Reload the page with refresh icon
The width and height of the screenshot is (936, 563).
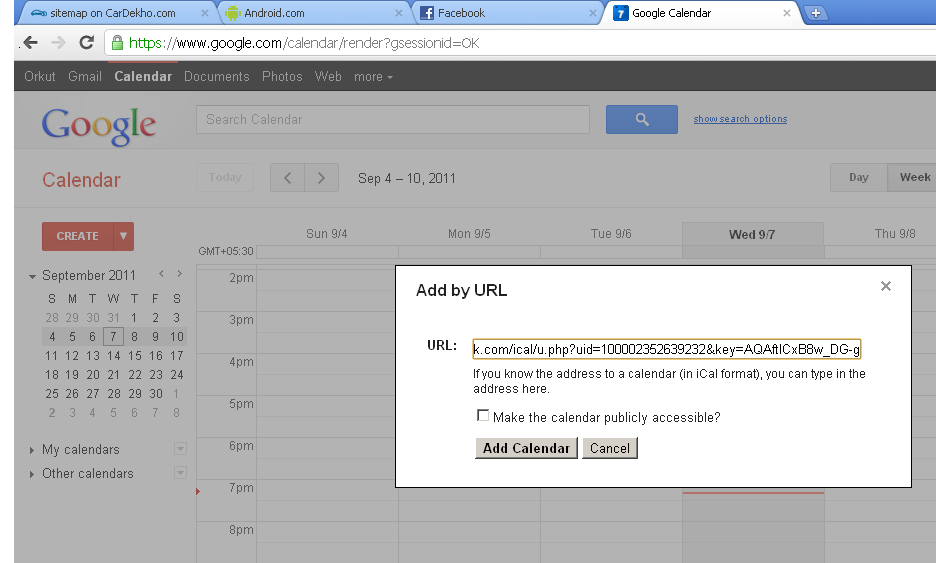(x=87, y=42)
